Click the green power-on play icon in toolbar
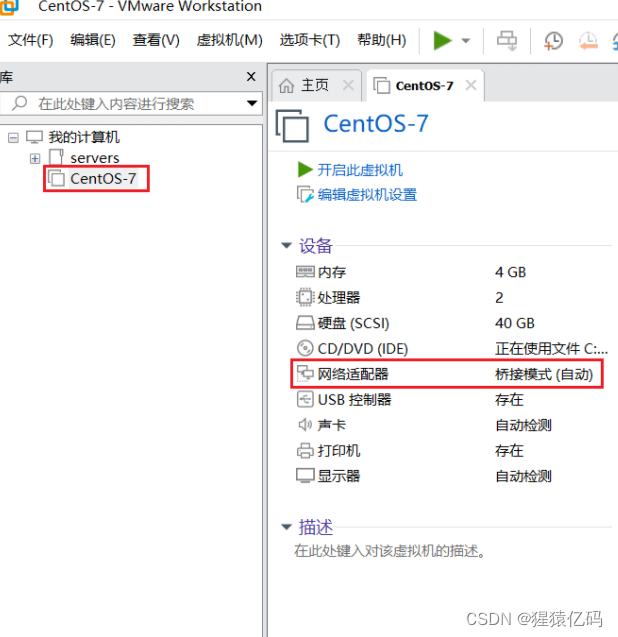 pos(442,41)
